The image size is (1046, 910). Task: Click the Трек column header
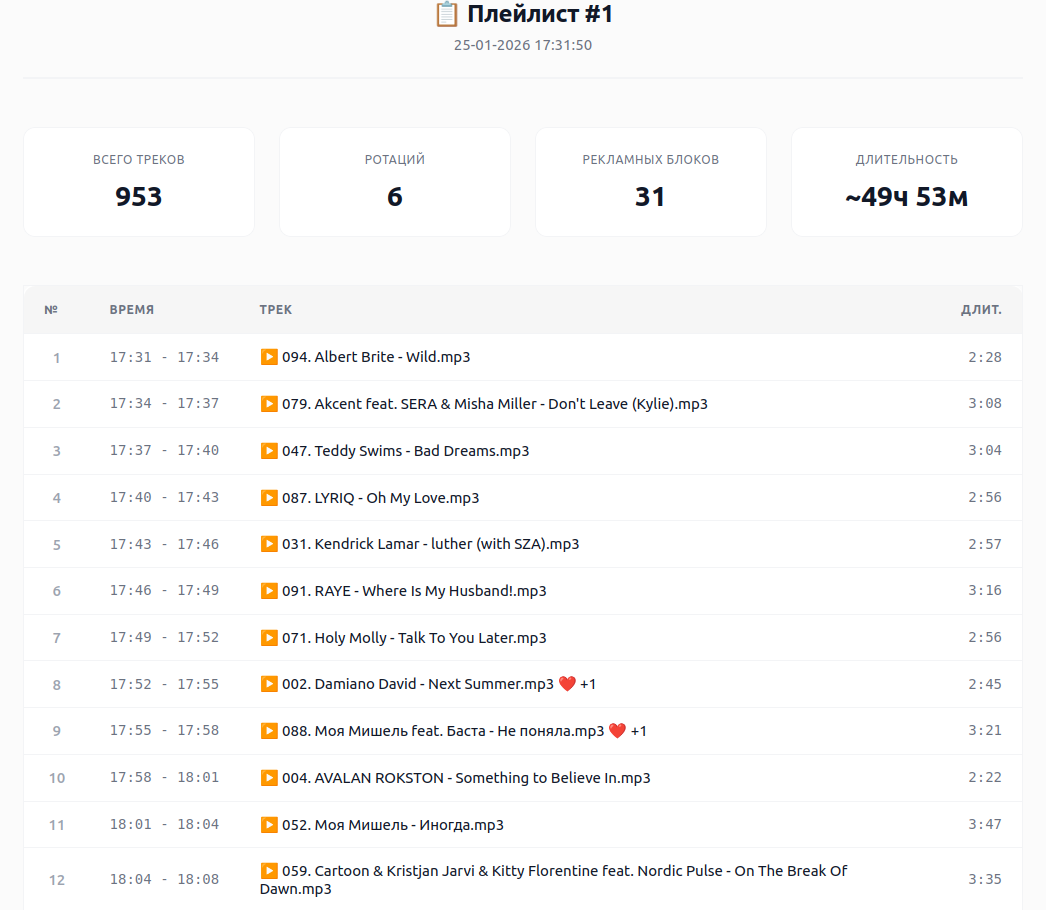276,310
